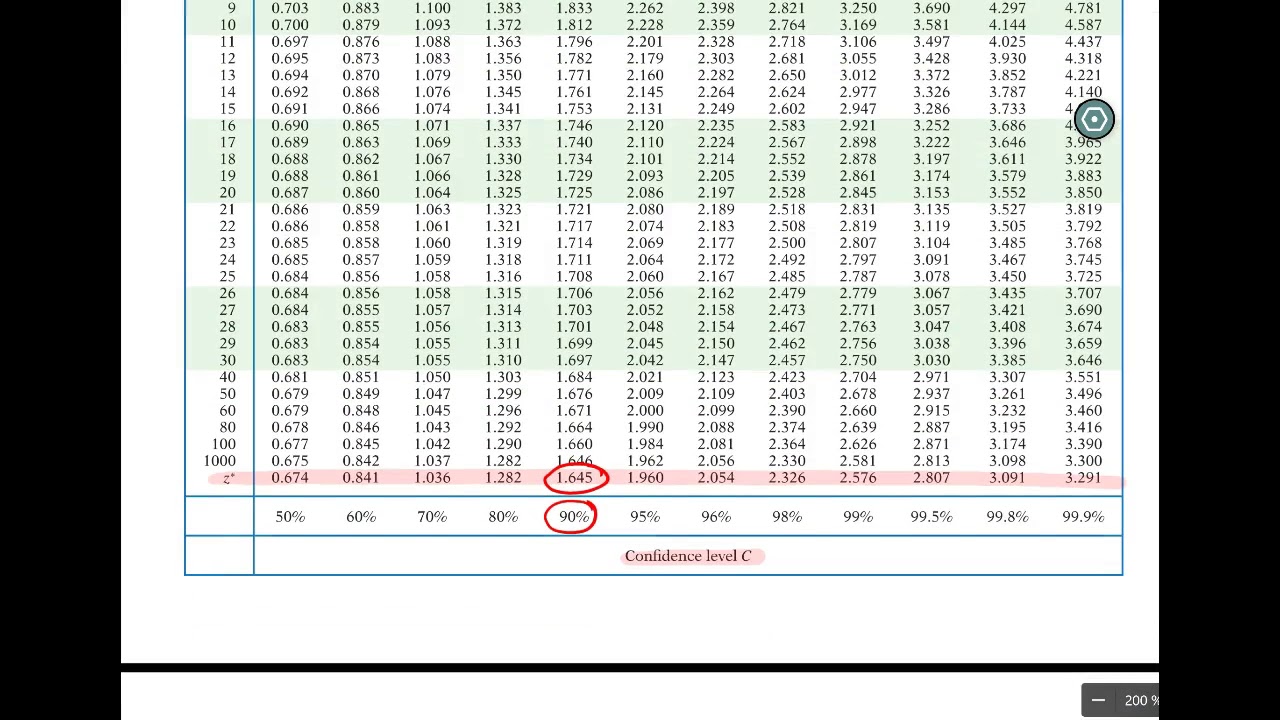Viewport: 1280px width, 720px height.
Task: Click the 3.291 value in the z* row
Action: click(x=1083, y=478)
